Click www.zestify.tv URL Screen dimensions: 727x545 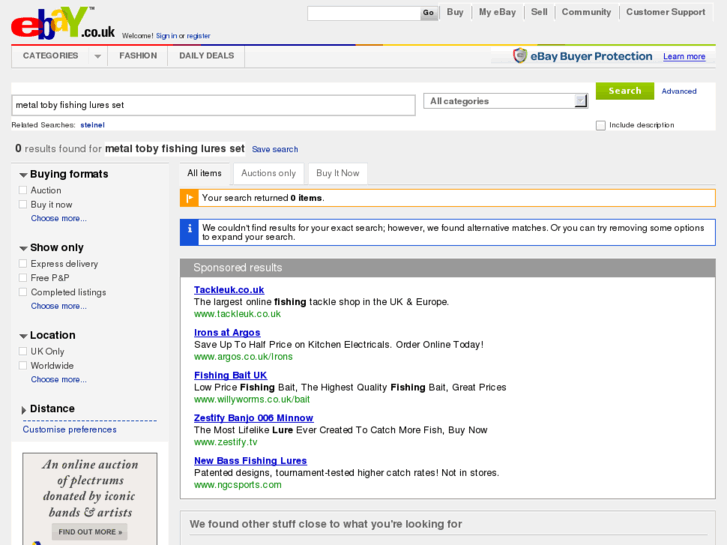pos(225,442)
